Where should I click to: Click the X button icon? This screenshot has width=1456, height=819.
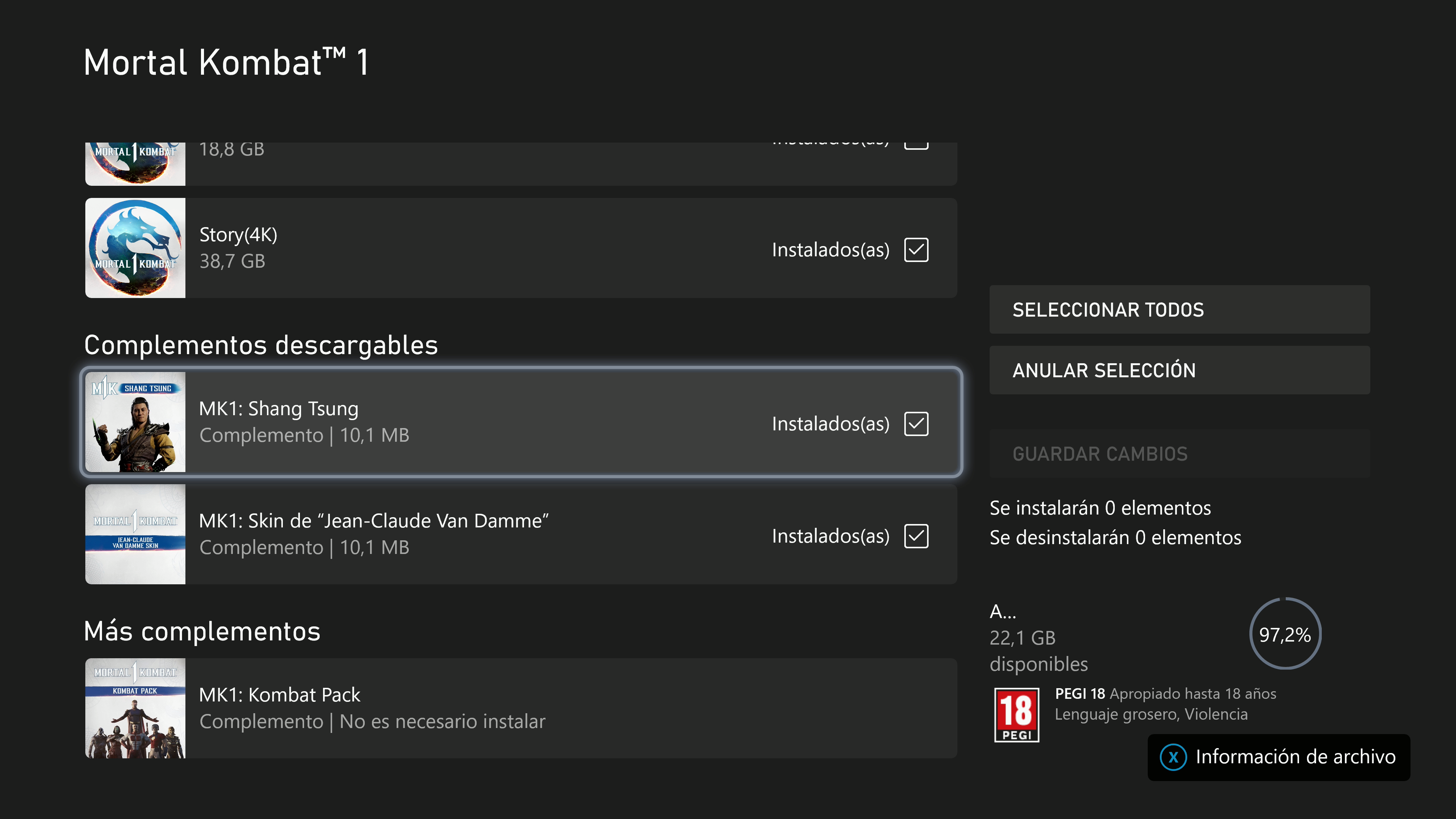coord(1173,757)
